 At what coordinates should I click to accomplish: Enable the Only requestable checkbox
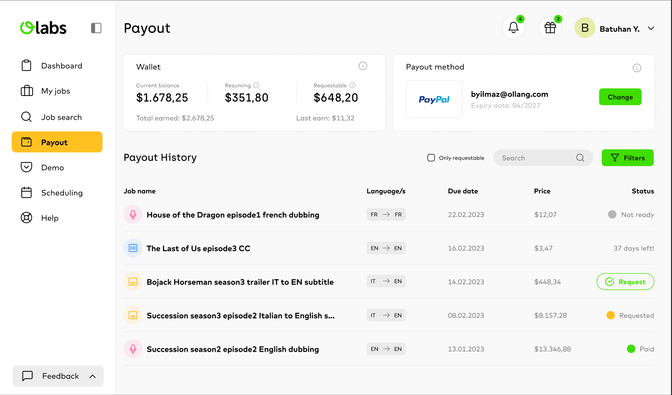tap(431, 158)
